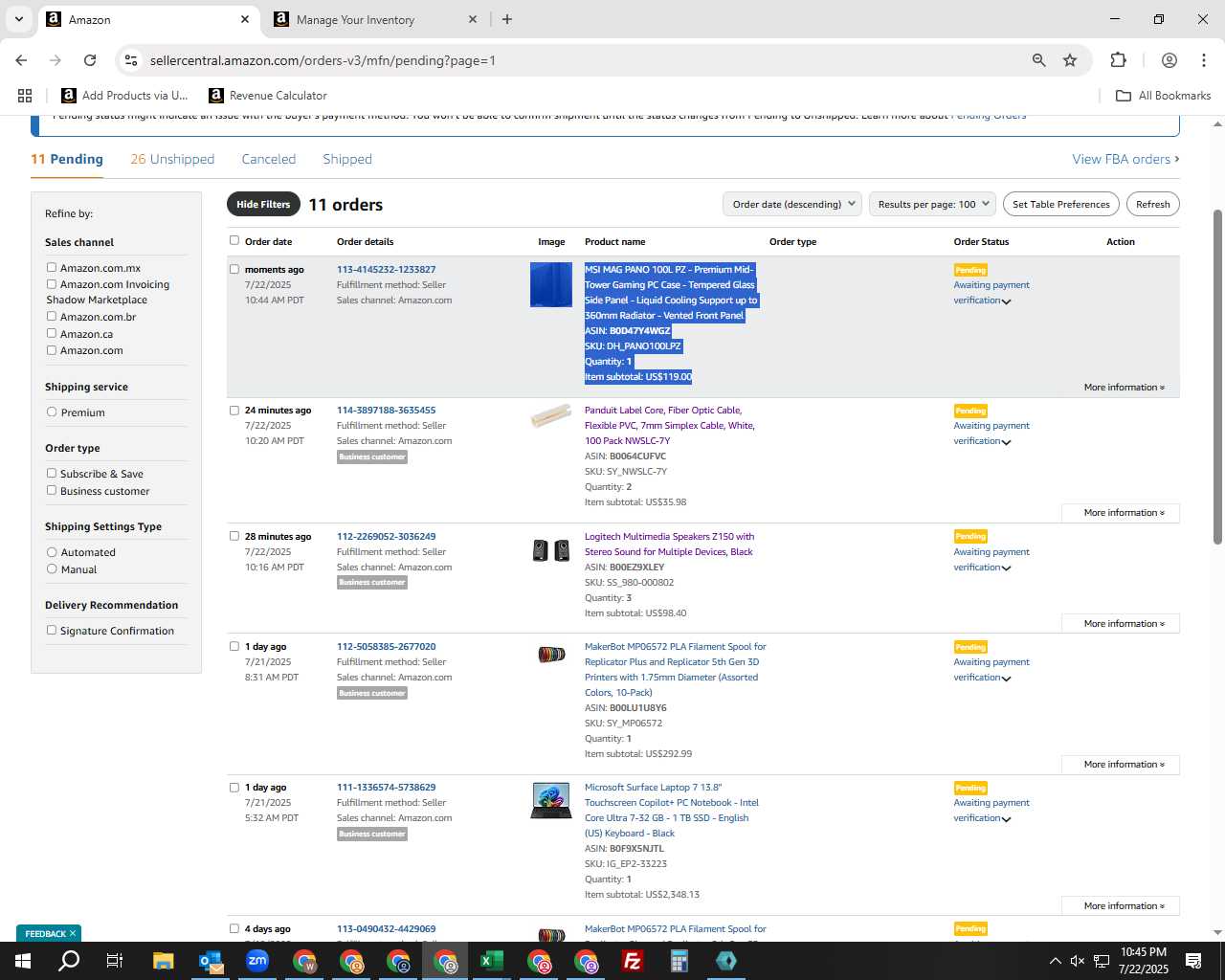The width and height of the screenshot is (1225, 980).
Task: Open Calculator from the taskbar
Action: [x=679, y=961]
